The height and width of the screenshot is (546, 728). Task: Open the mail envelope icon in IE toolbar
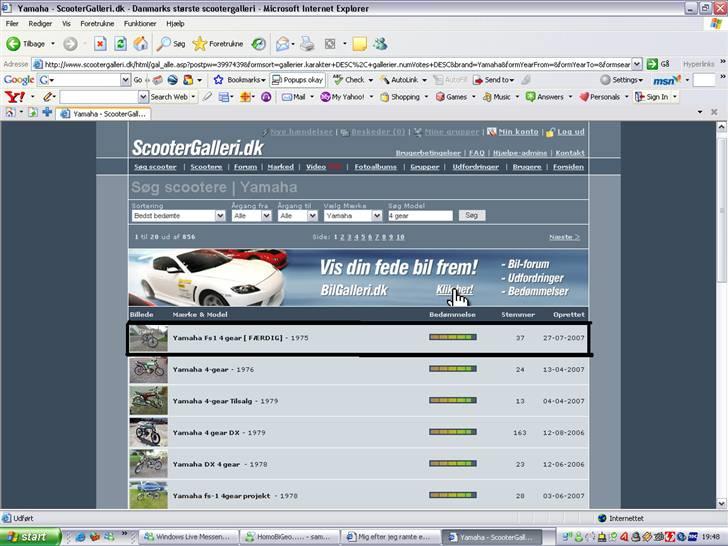[x=282, y=44]
